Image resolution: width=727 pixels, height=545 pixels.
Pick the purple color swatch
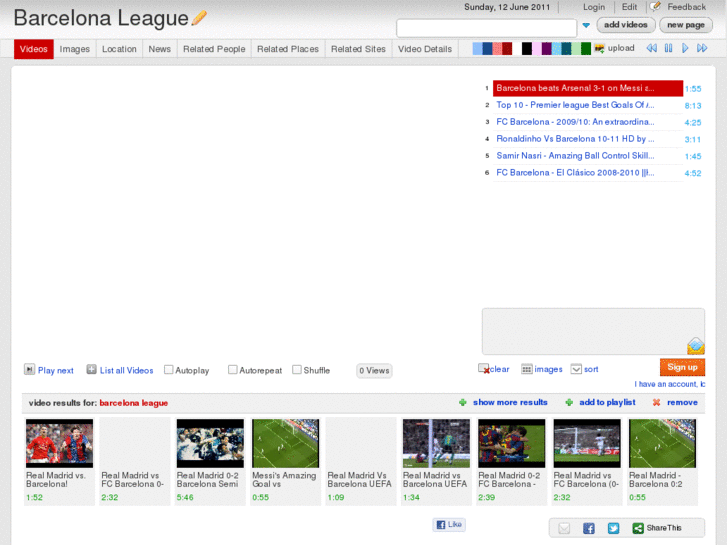coord(546,48)
